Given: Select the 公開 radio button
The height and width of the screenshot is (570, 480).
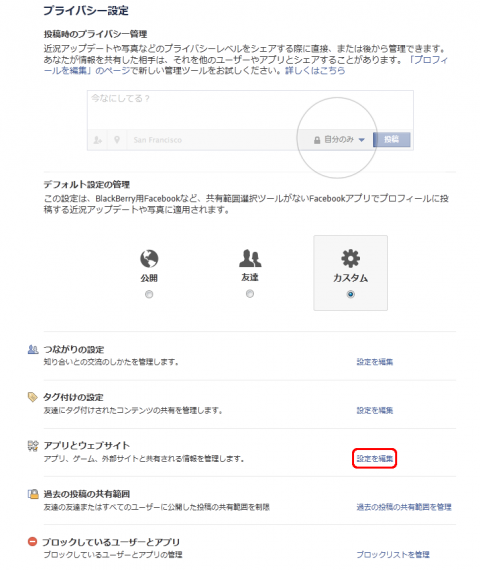Looking at the screenshot, I should click(x=149, y=294).
